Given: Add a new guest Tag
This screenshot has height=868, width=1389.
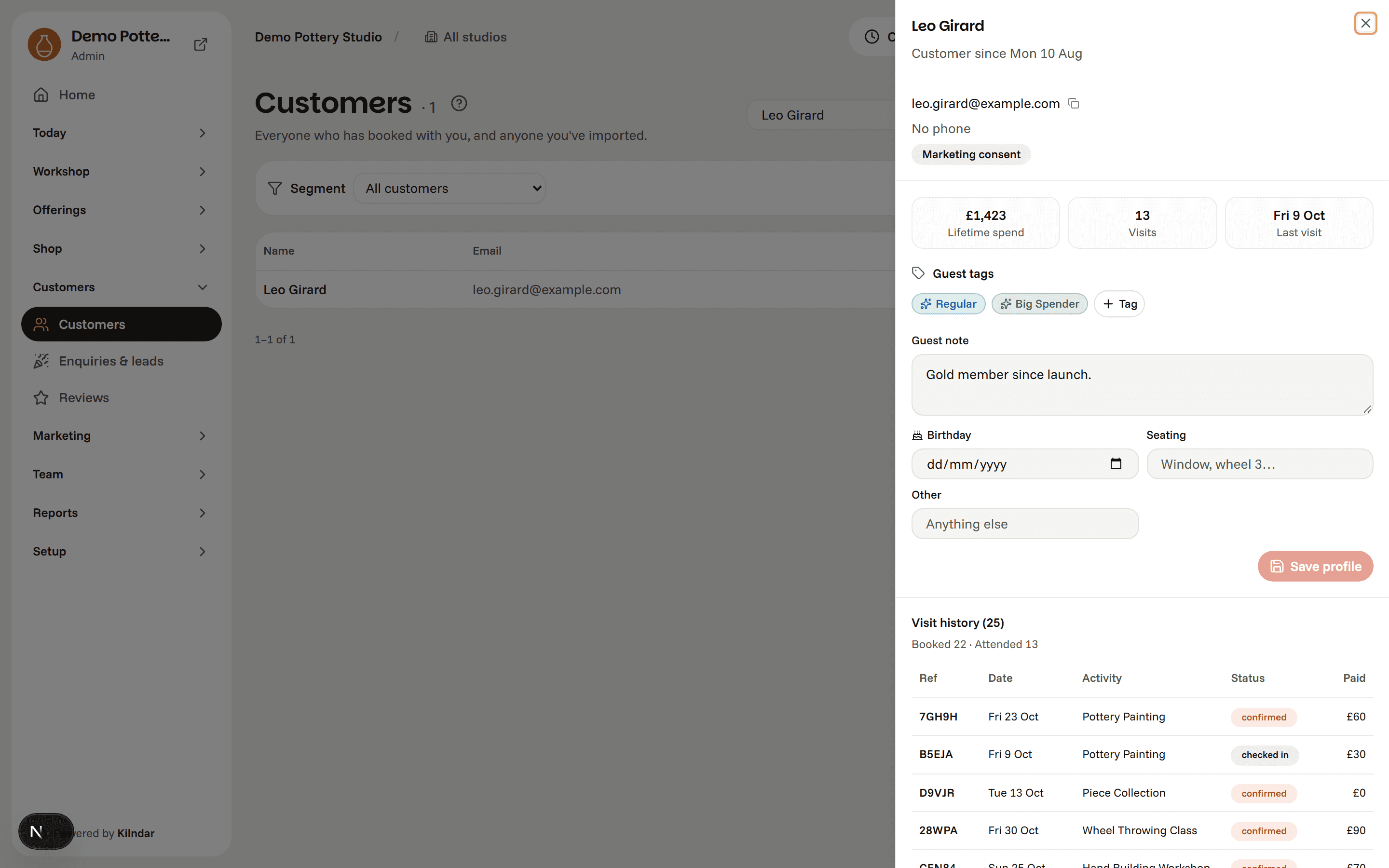Looking at the screenshot, I should [x=1118, y=304].
